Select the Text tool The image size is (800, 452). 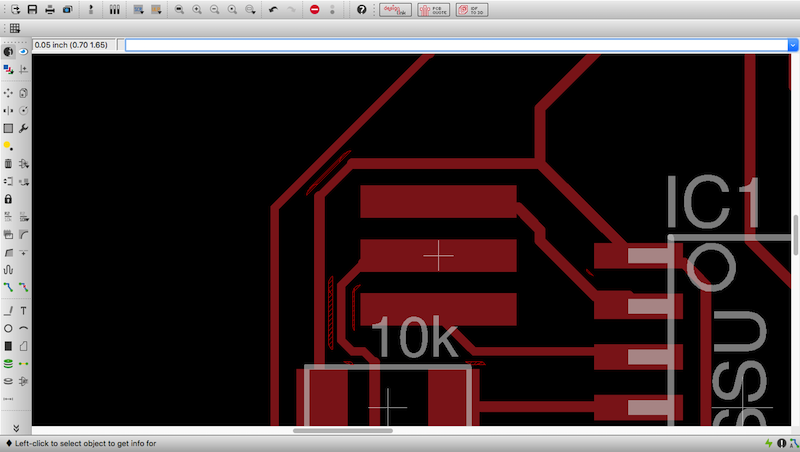[23, 311]
